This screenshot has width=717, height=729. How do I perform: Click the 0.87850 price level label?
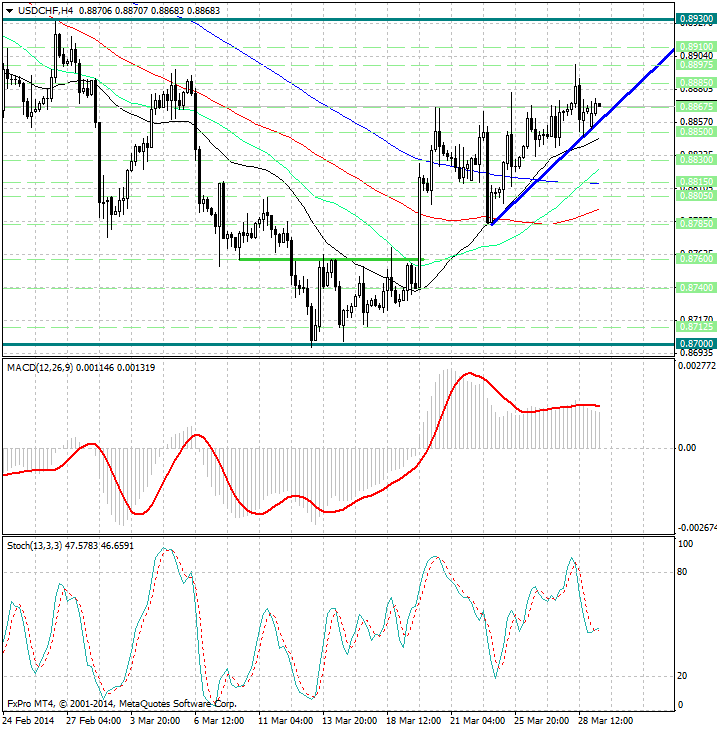click(696, 224)
